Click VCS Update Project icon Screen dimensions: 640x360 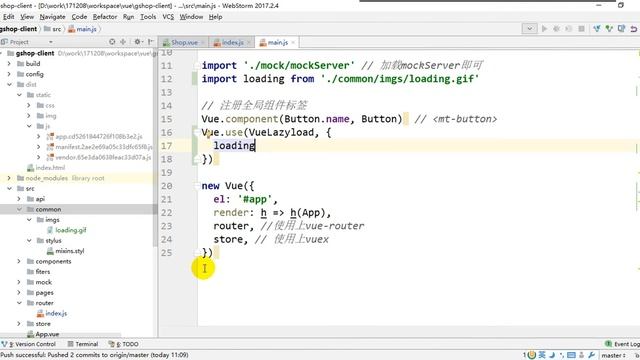597,29
